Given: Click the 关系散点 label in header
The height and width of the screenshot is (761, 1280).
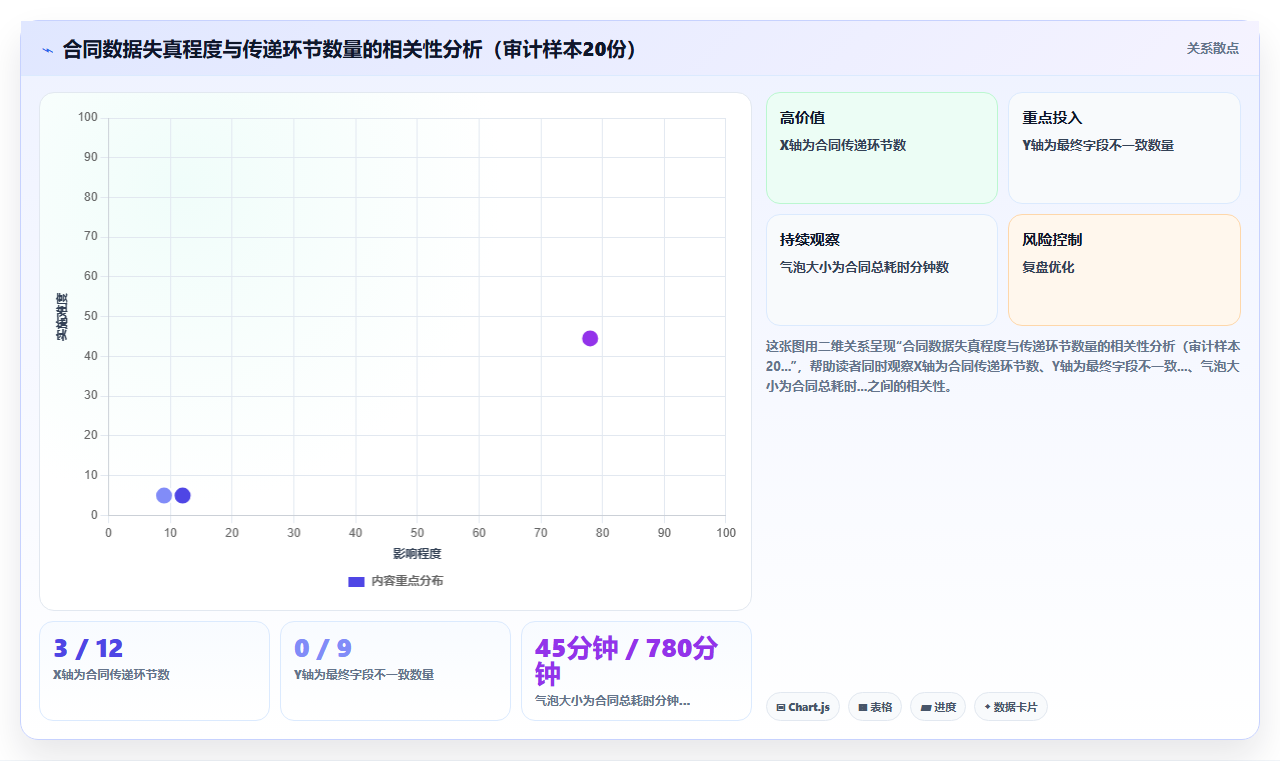Looking at the screenshot, I should [1213, 48].
